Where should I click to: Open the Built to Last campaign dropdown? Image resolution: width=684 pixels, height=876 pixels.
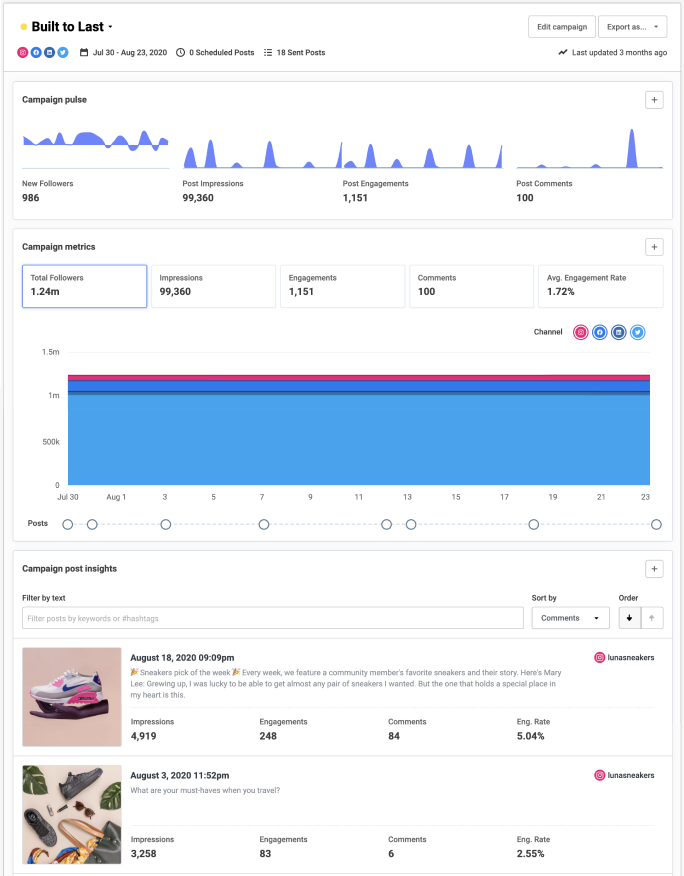[x=110, y=27]
